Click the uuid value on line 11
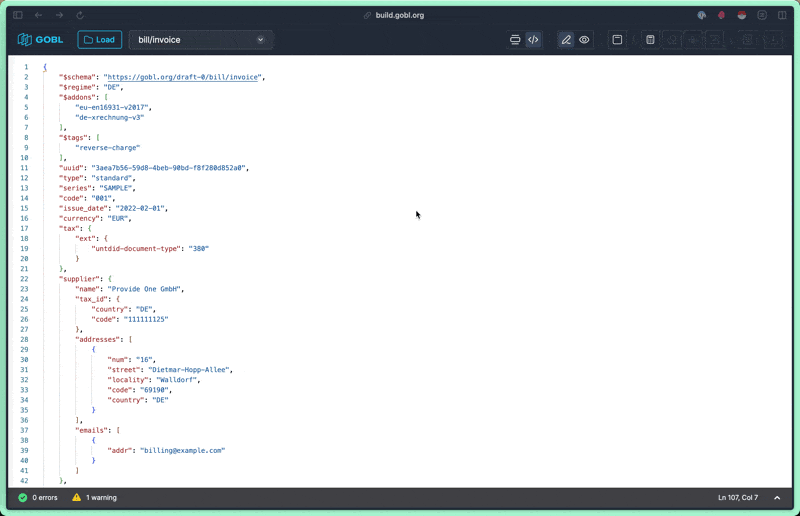800x516 pixels. (168, 168)
